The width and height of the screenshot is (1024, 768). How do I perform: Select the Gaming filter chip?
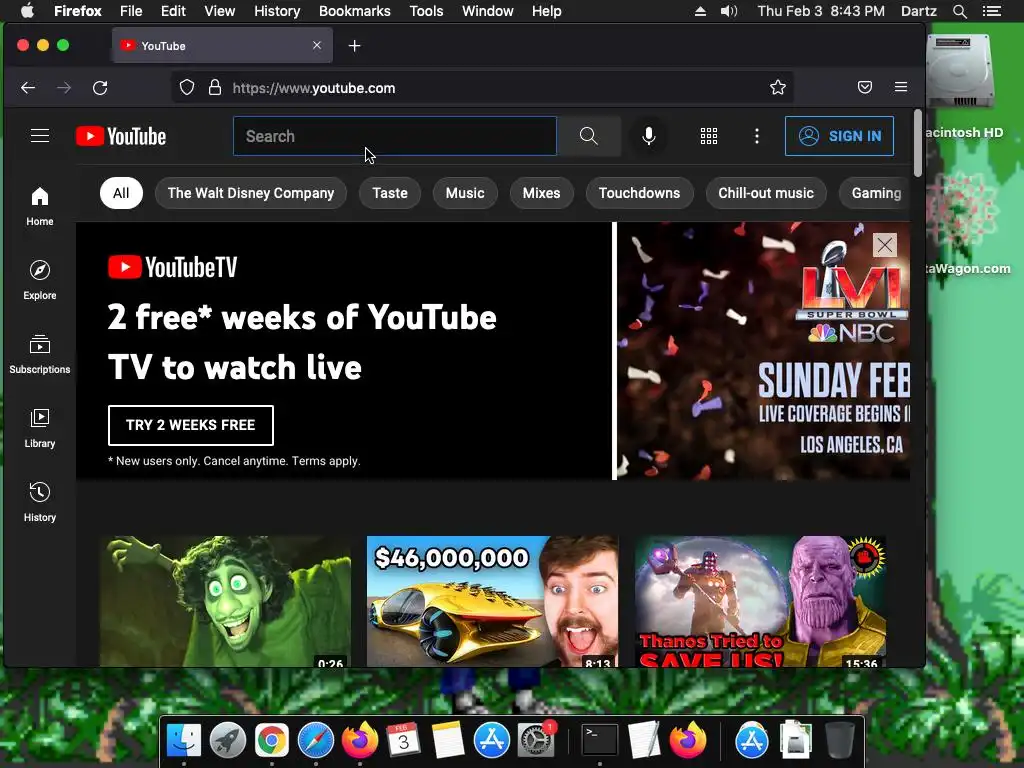(x=875, y=193)
